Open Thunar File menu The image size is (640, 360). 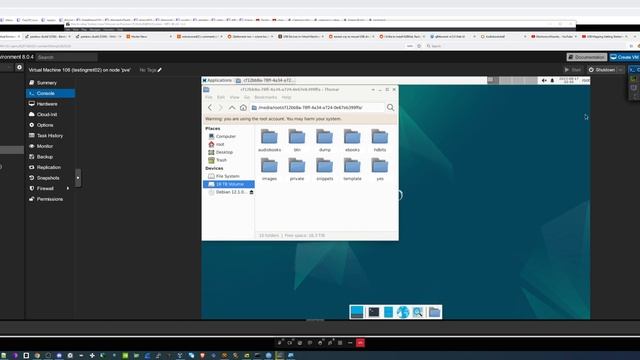(x=209, y=97)
